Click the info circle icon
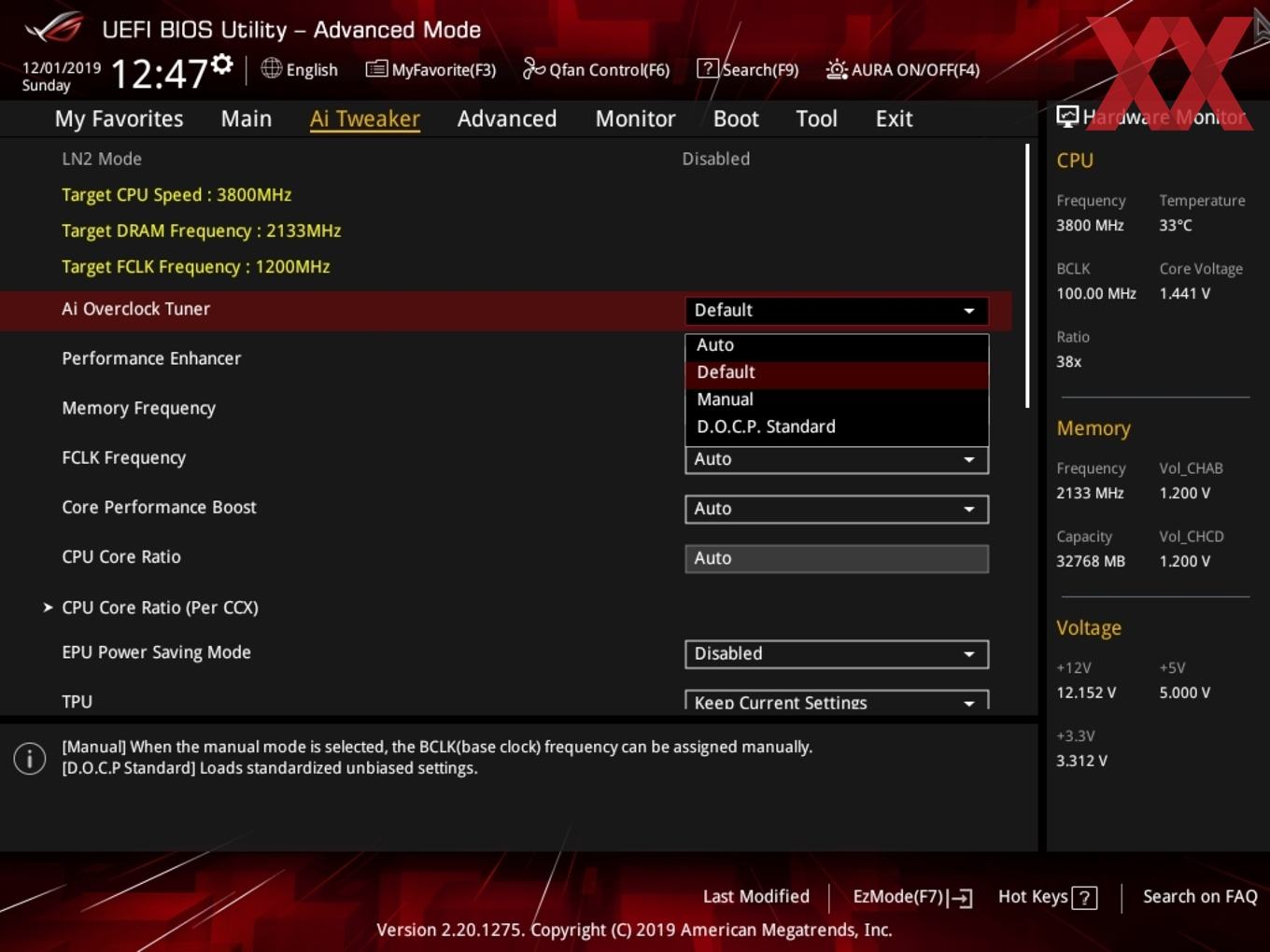 click(x=30, y=758)
